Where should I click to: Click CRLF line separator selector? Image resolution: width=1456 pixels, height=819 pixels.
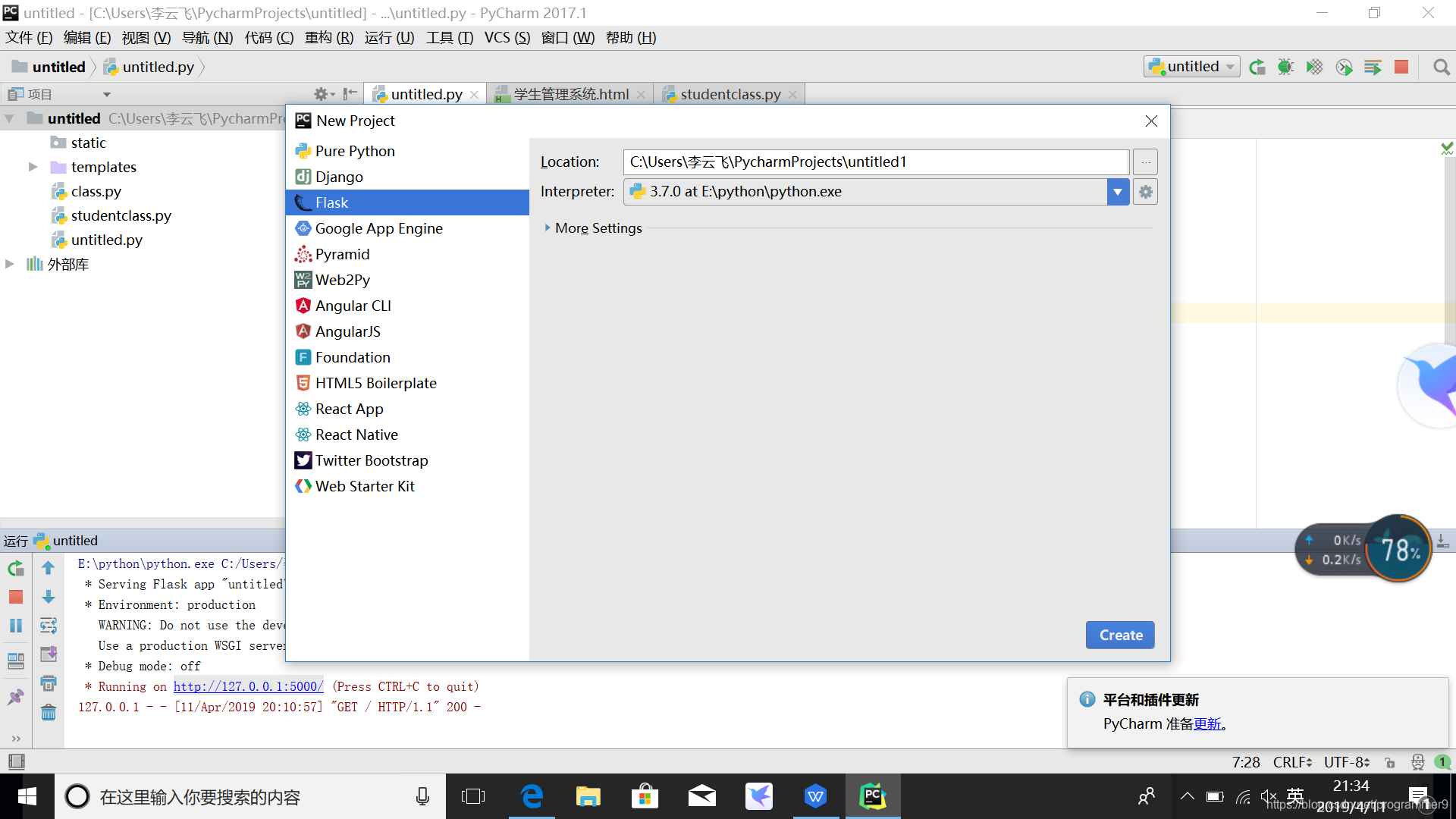point(1292,762)
